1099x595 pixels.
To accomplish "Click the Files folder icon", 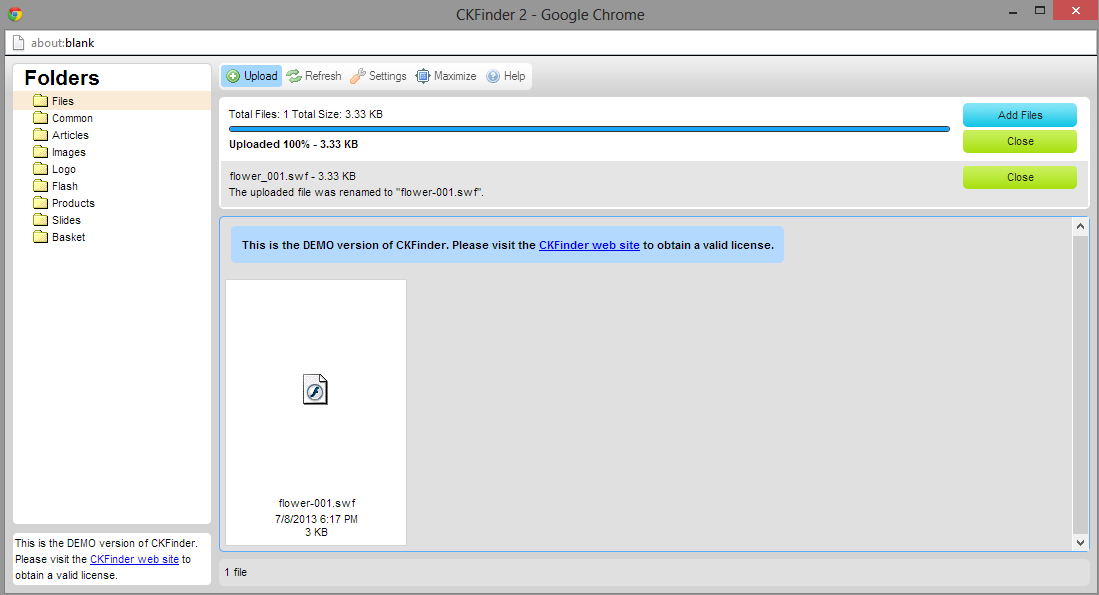I will point(41,101).
